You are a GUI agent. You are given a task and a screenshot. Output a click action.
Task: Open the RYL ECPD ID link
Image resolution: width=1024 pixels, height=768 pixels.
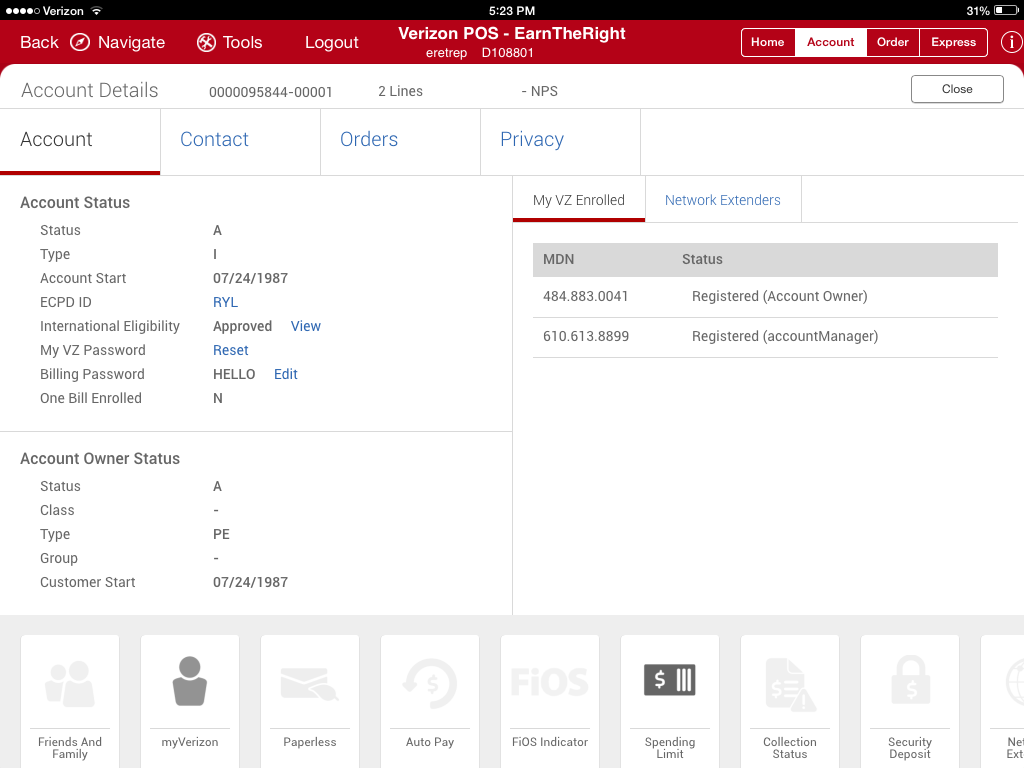(x=225, y=302)
